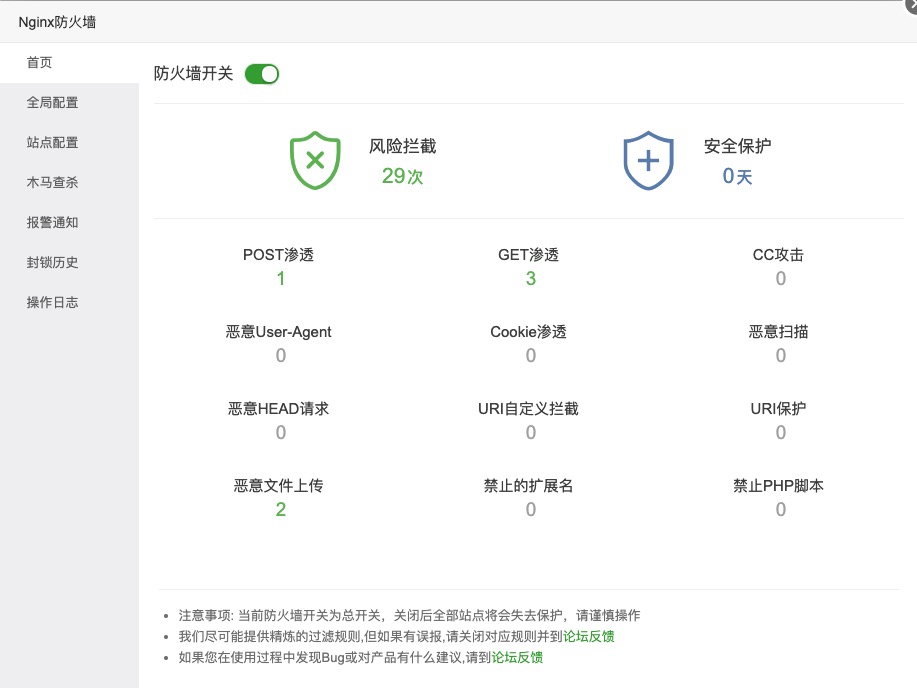Click 论坛反馈 link in the false-positive note

point(588,637)
